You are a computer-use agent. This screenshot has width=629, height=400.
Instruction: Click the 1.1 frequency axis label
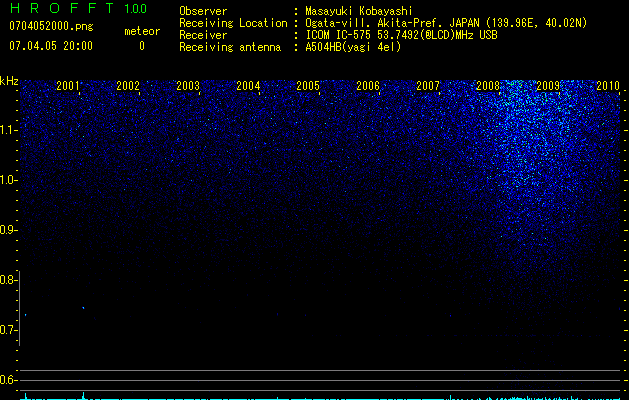coord(8,130)
